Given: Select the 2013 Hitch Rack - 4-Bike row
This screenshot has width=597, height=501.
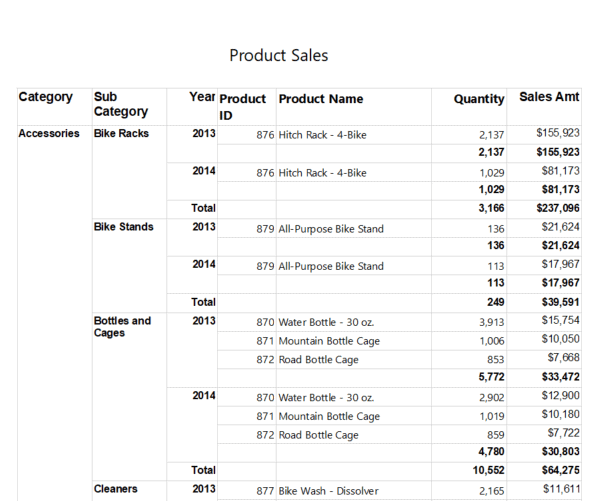Looking at the screenshot, I should click(399, 135).
